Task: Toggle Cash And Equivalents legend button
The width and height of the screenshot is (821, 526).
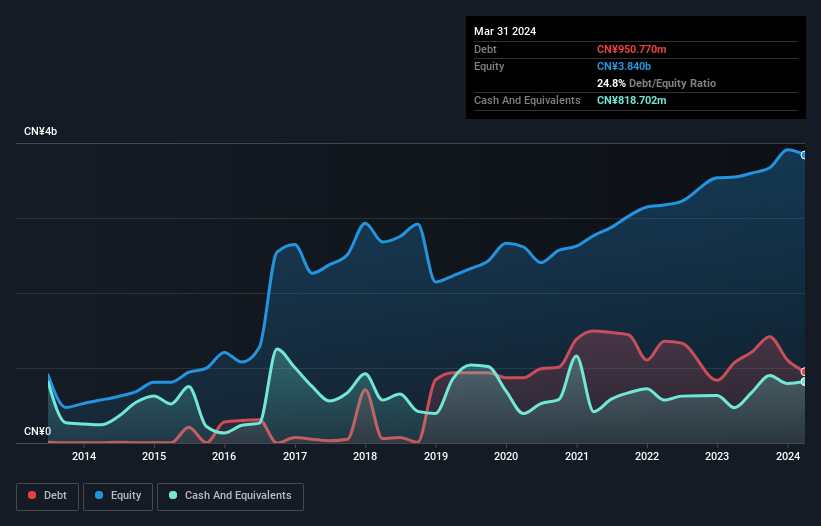Action: coord(230,496)
